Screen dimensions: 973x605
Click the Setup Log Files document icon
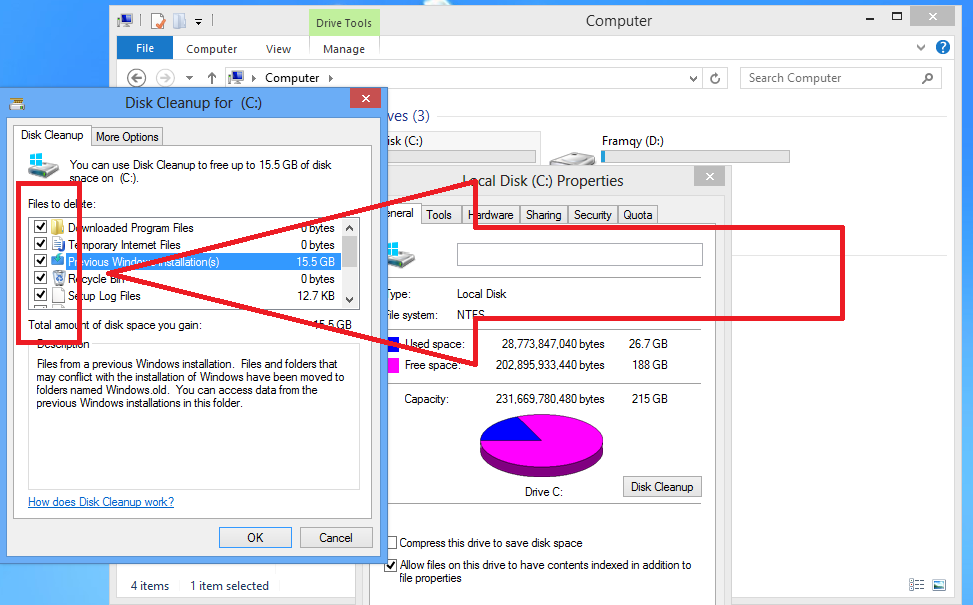(x=58, y=295)
